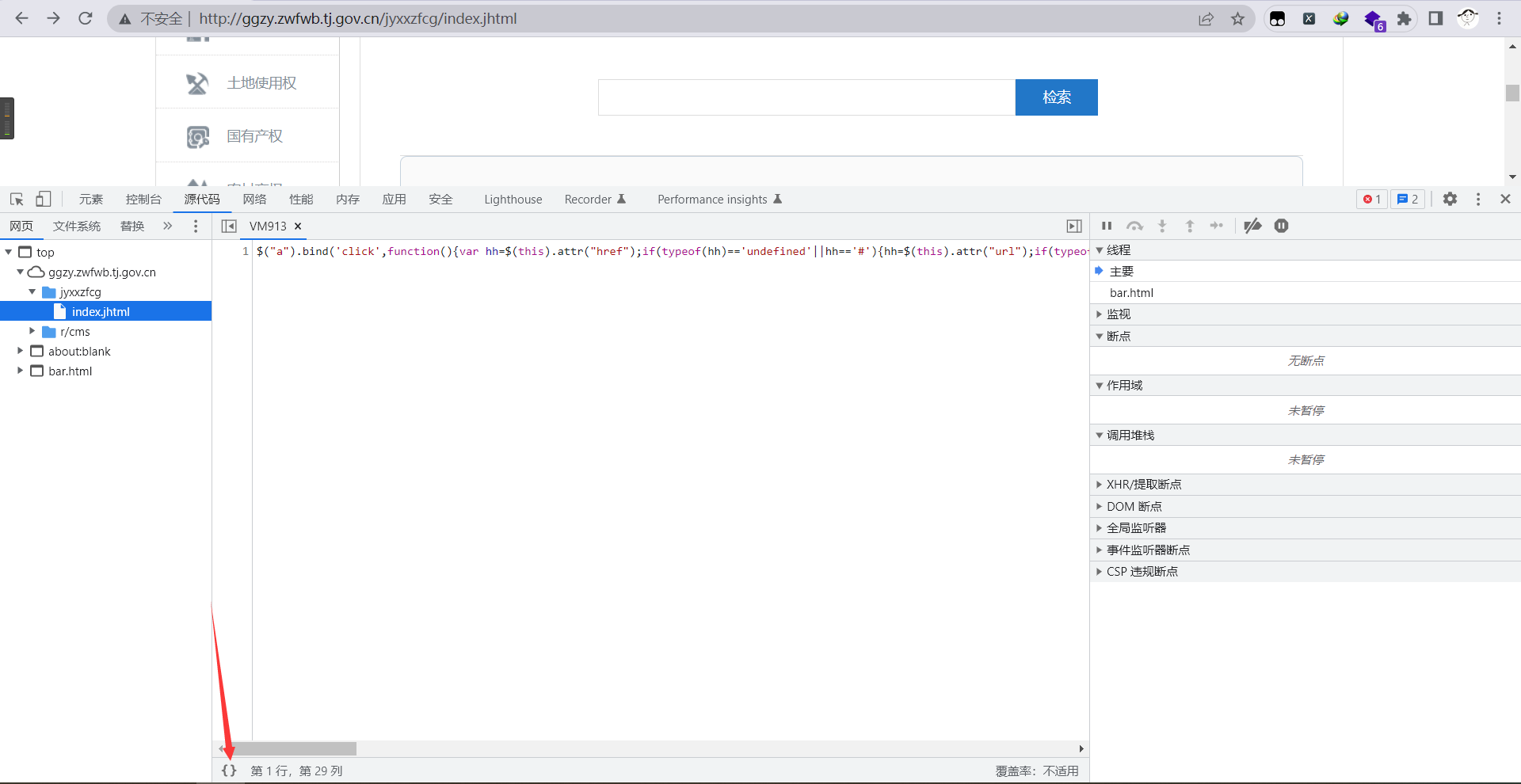This screenshot has width=1521, height=784.
Task: Close the DevTools panel
Action: point(1505,200)
